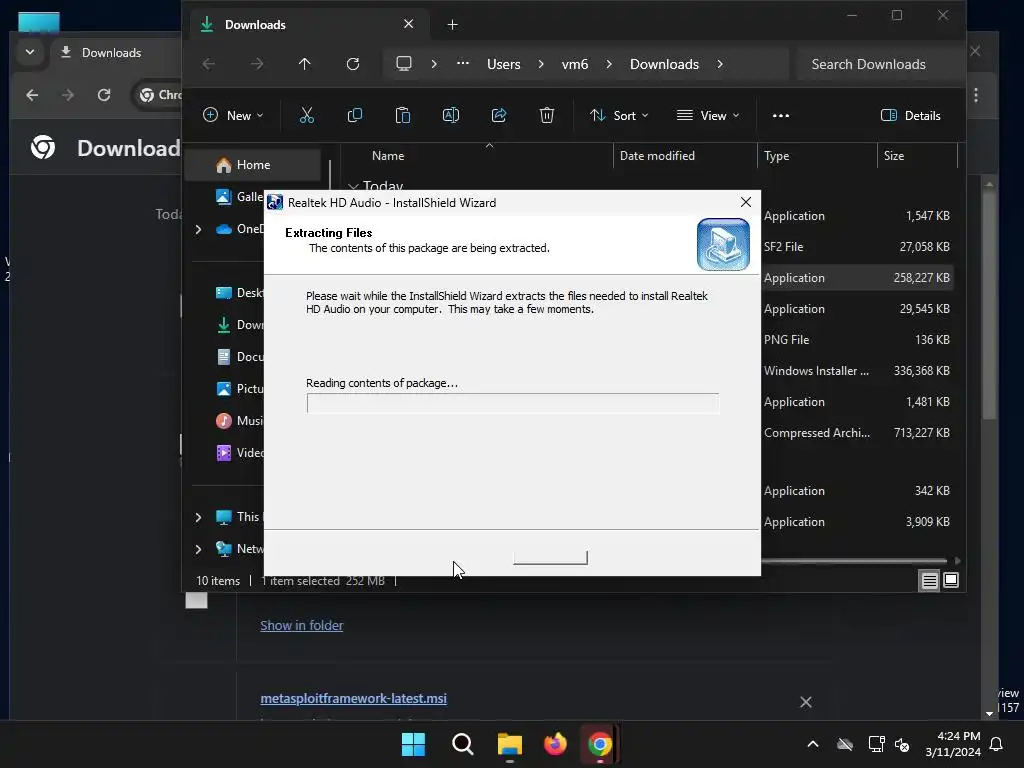Click the InstallShield extraction progress bar
1024x768 pixels.
click(x=513, y=403)
